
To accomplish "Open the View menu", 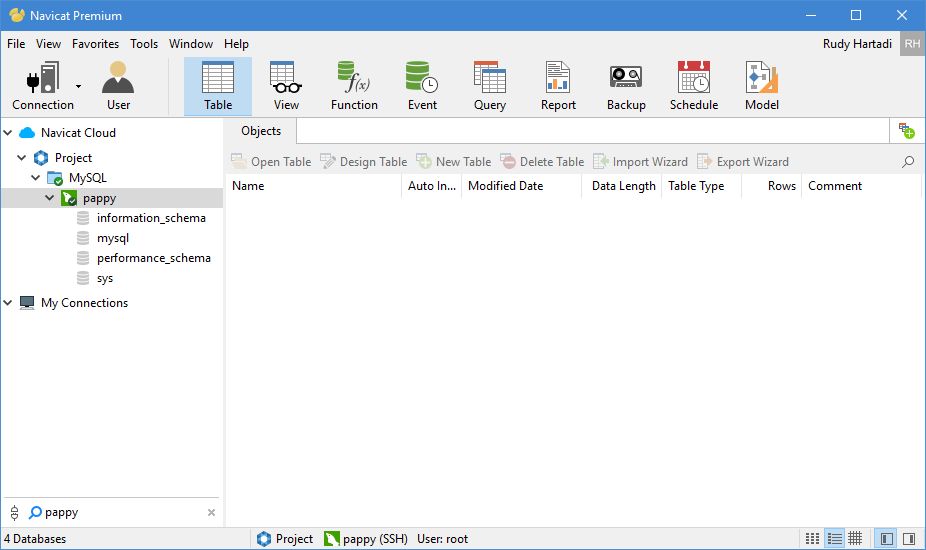I will [48, 44].
